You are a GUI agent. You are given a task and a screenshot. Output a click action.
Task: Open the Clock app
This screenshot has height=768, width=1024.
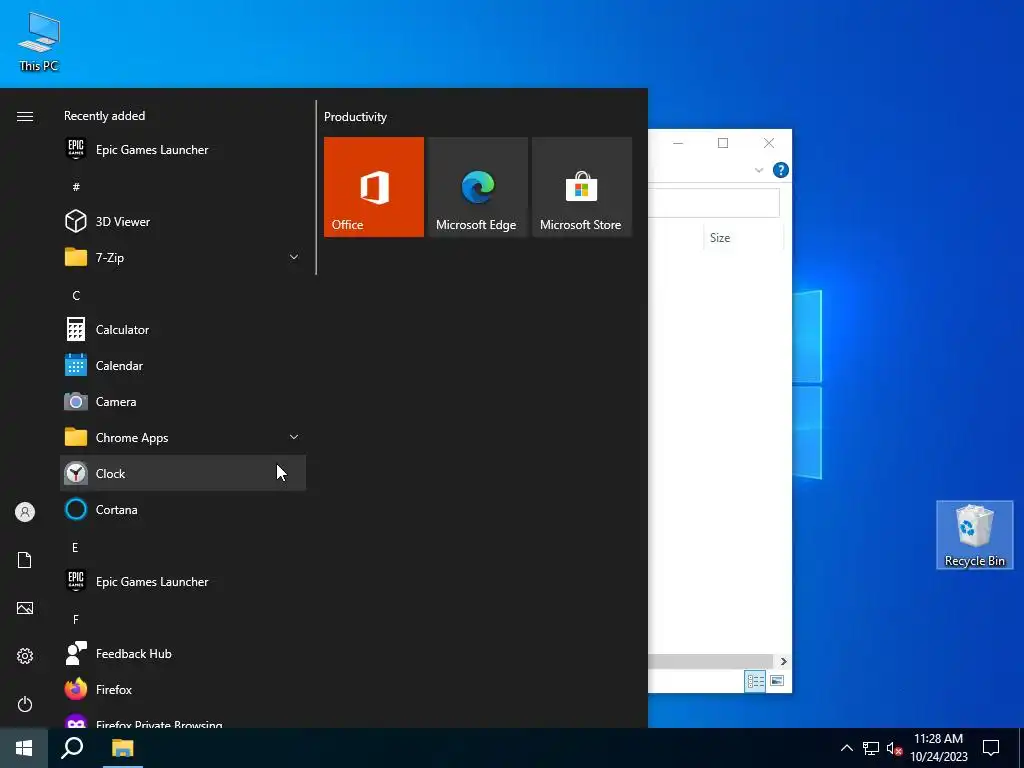(183, 473)
